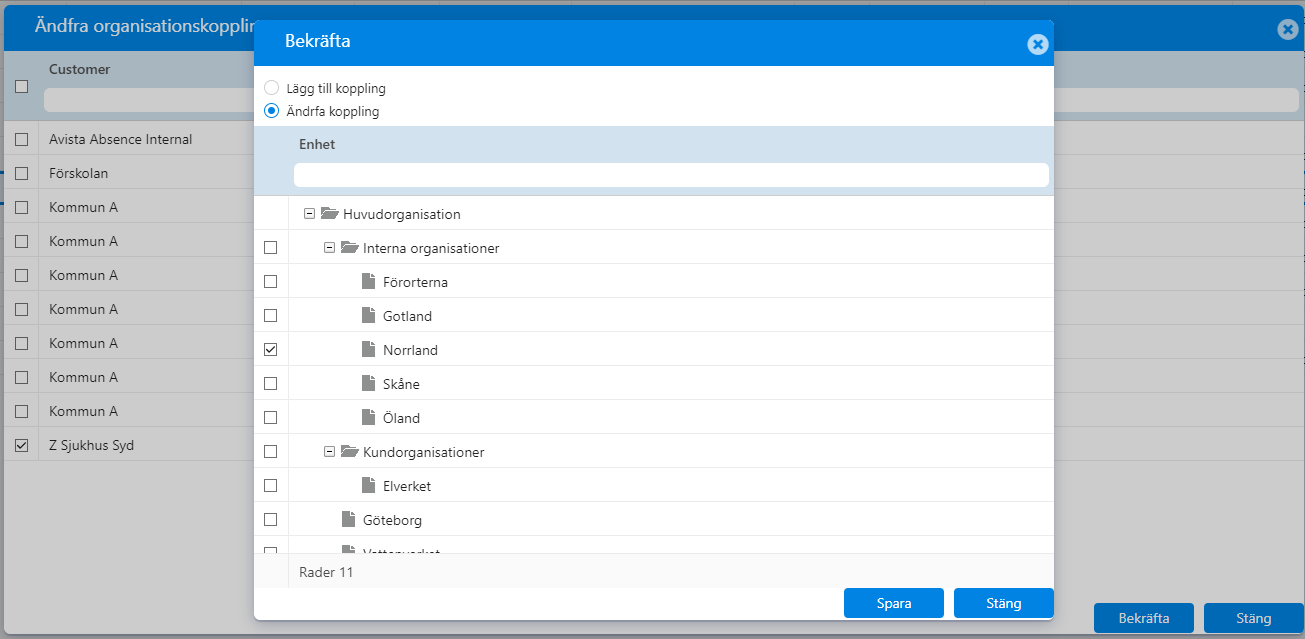Check the Elverket checkbox
Viewport: 1305px width, 639px height.
(270, 486)
